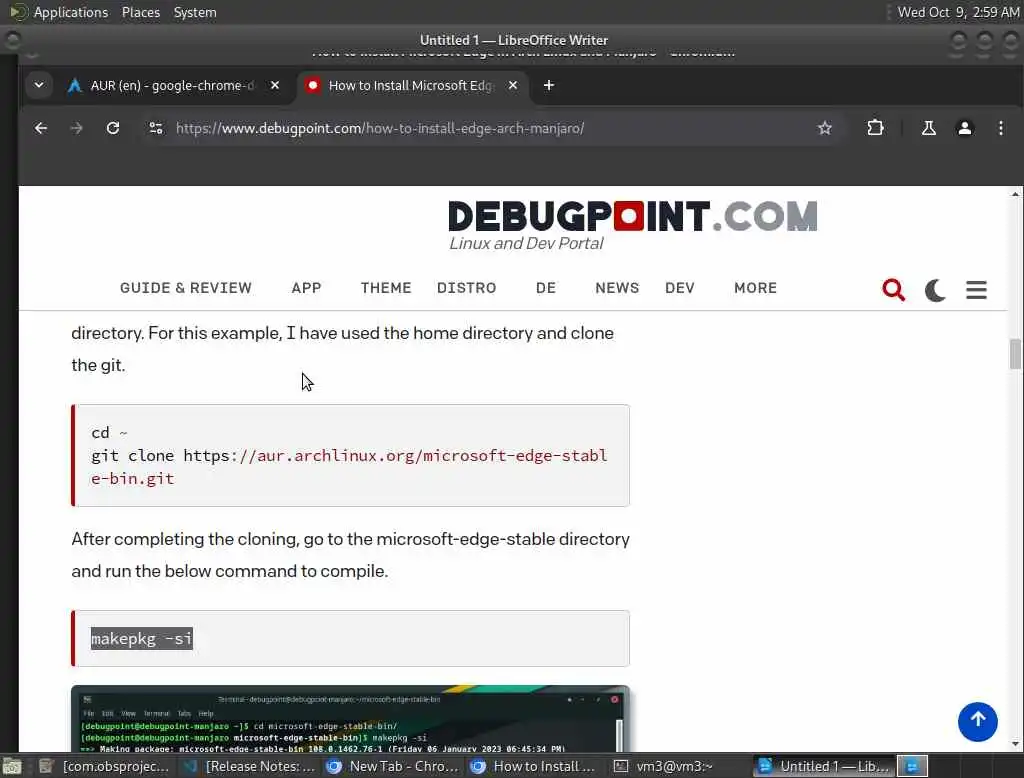Screen dimensions: 1024x778
Task: Open the Chrome three-dot menu
Action: (1000, 128)
